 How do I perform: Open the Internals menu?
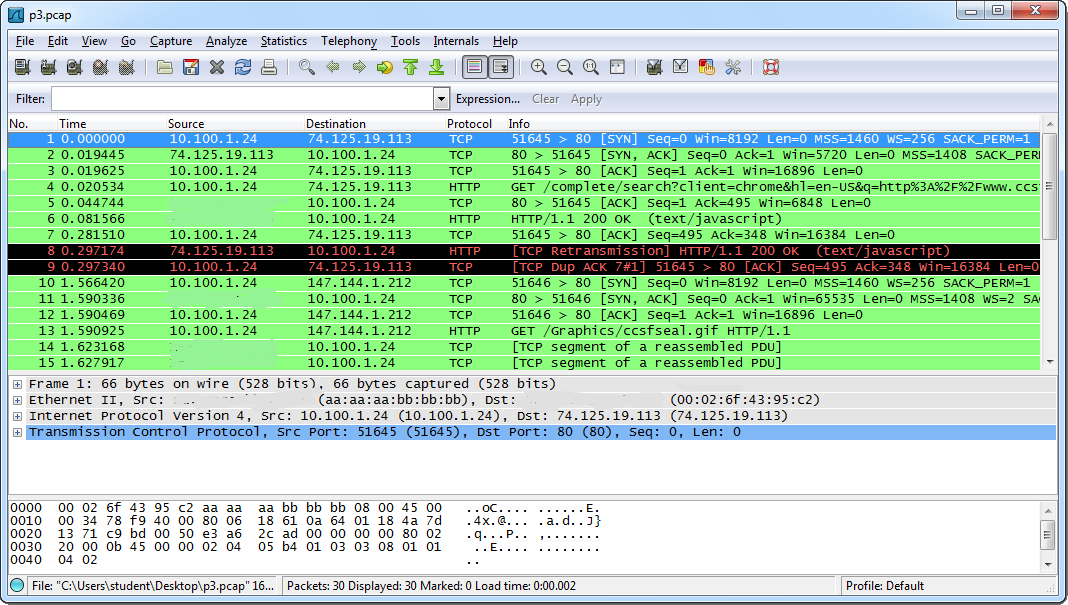point(456,41)
